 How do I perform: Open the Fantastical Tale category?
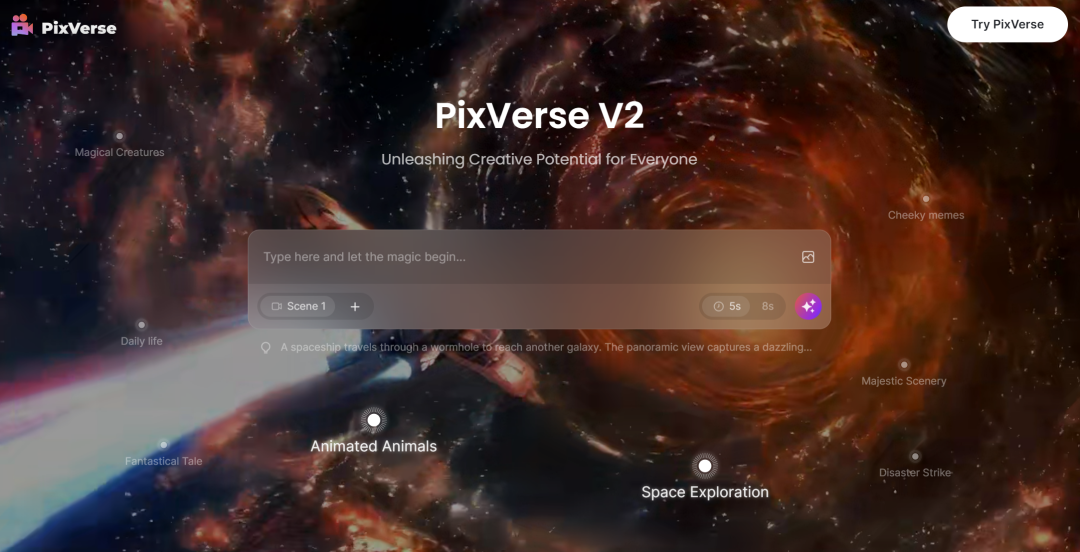click(163, 461)
